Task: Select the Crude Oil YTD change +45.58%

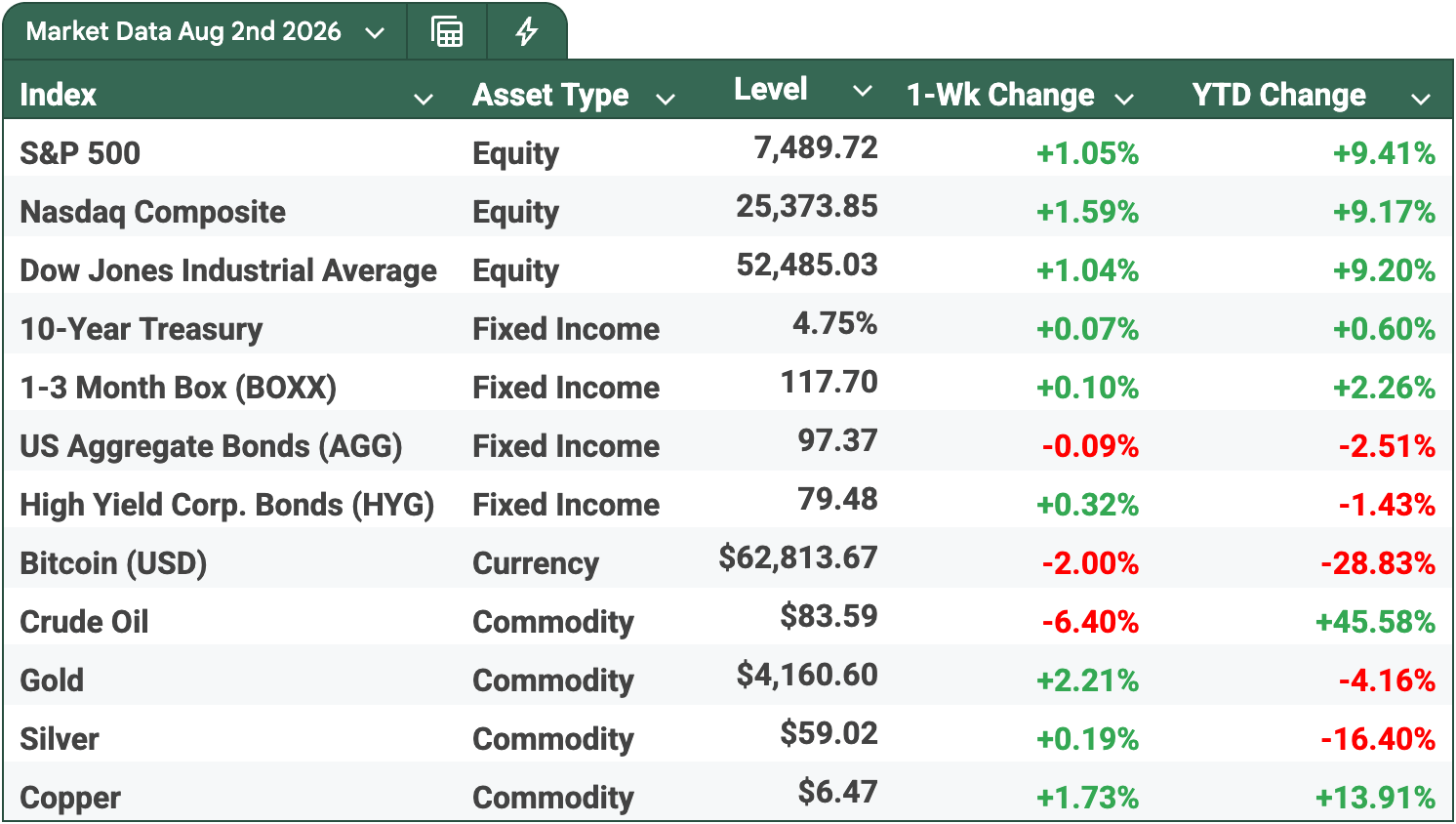Action: [1375, 622]
